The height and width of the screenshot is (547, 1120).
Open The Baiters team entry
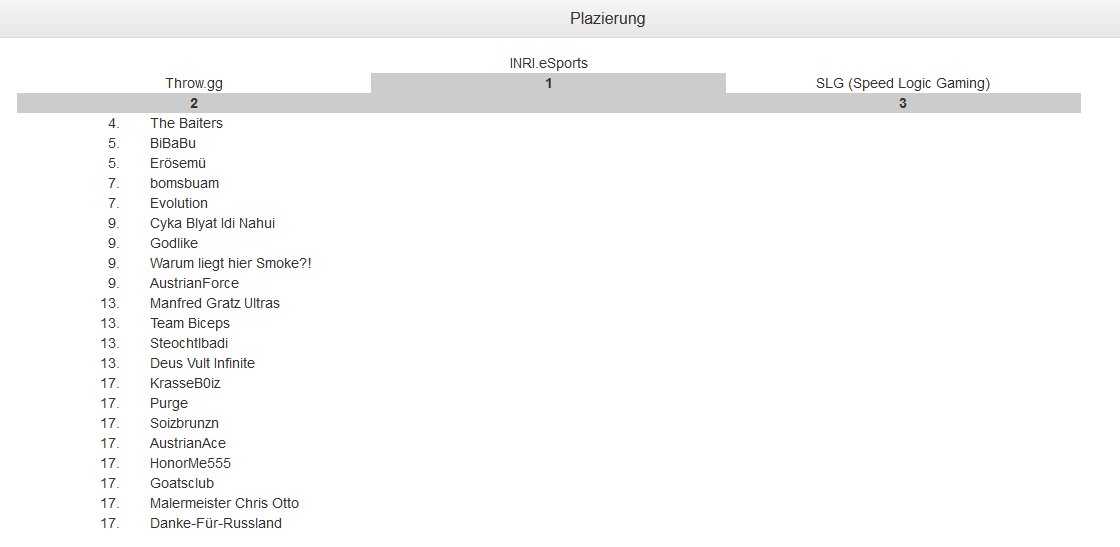[x=186, y=123]
